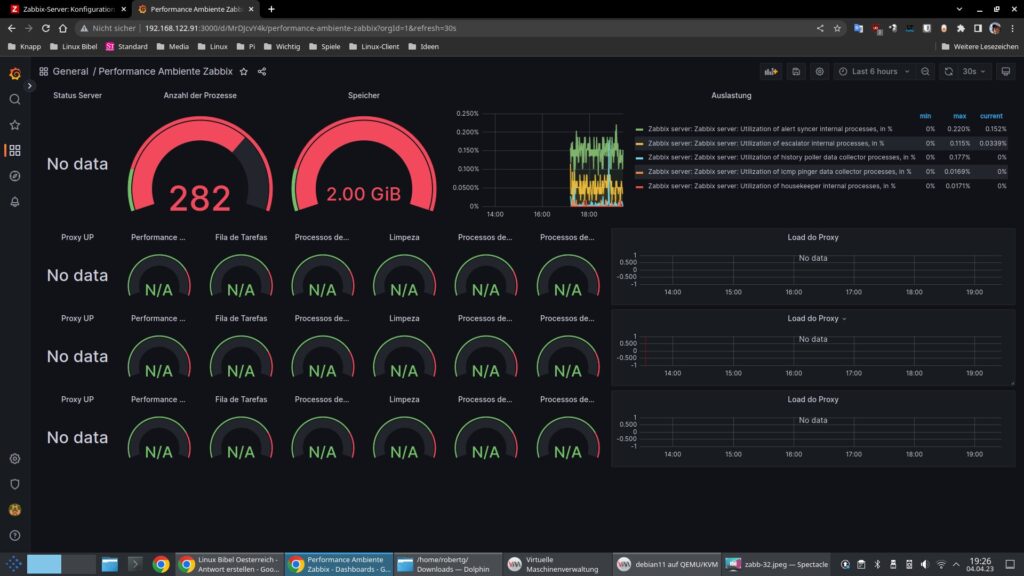Open the Weitere Lesezeichen folder
1024x576 pixels.
coord(979,46)
